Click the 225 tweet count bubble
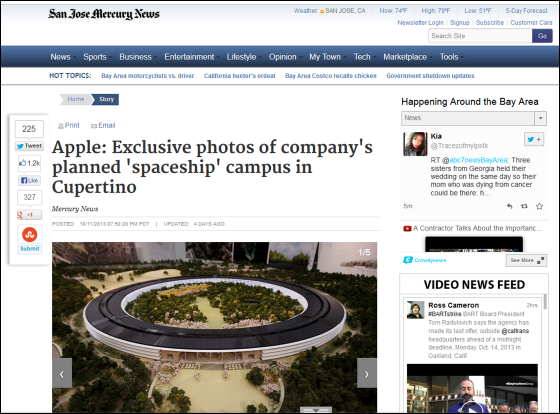Screen dimensions: 560x414 pyautogui.click(x=29, y=129)
